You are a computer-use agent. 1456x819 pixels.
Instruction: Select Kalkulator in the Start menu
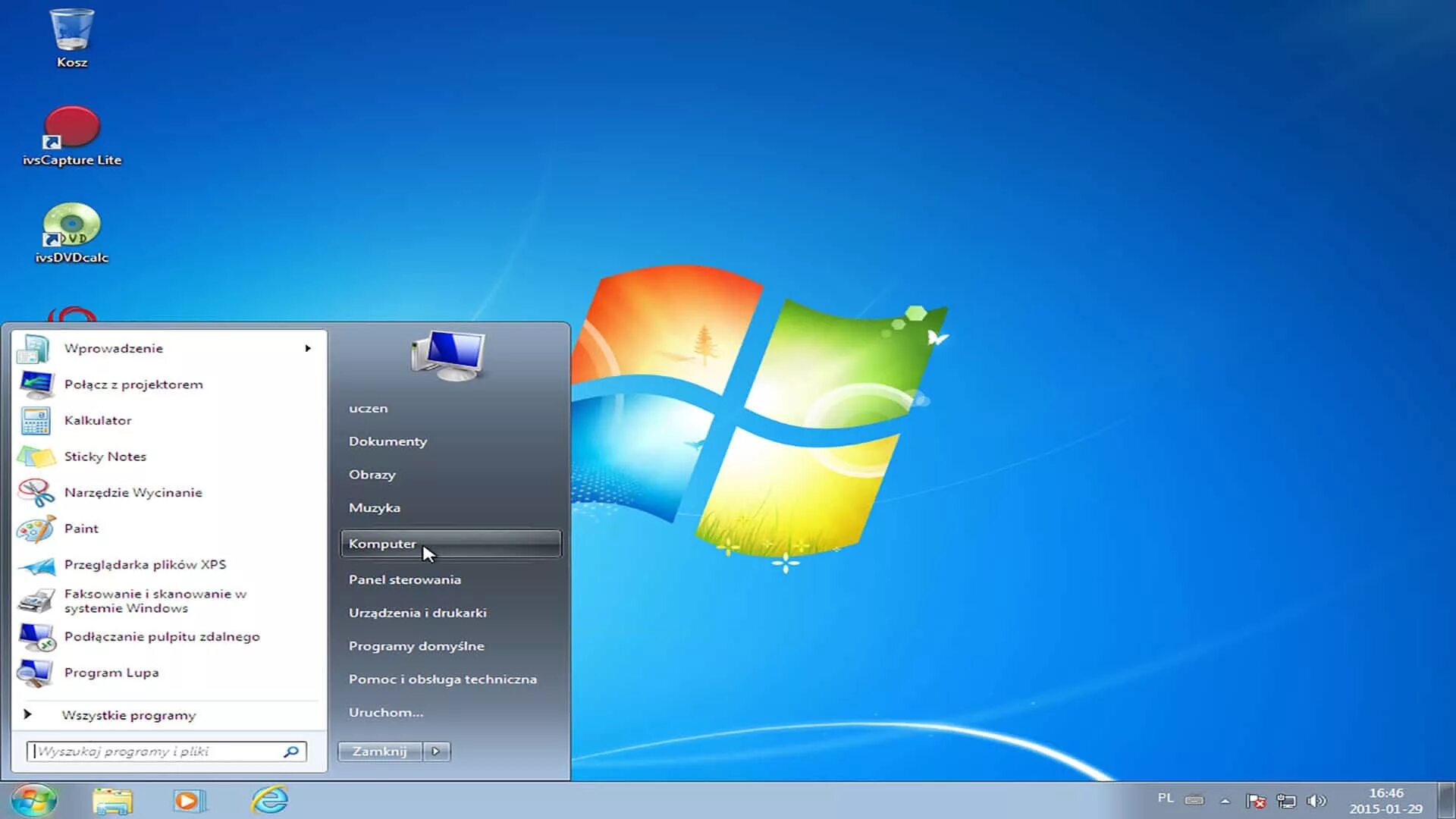(98, 420)
